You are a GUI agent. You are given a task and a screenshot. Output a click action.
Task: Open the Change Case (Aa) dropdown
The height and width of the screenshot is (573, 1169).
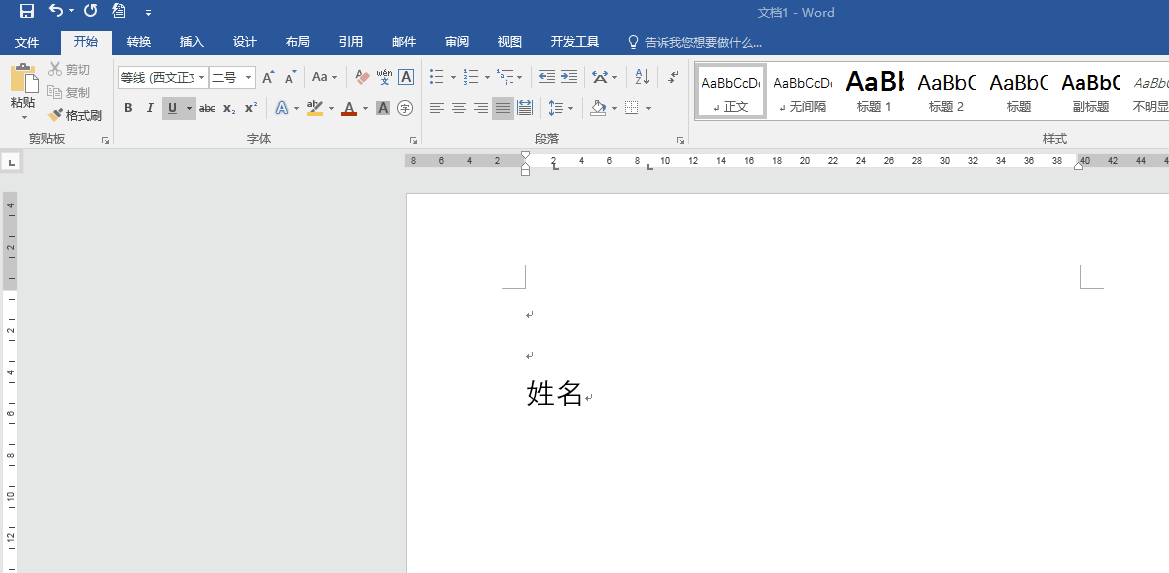click(324, 77)
